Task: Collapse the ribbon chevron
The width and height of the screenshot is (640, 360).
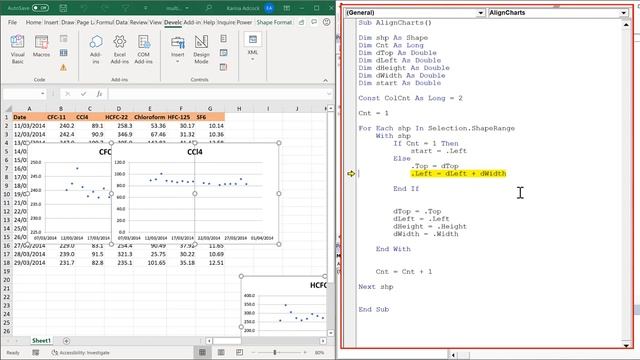Action: click(x=325, y=80)
